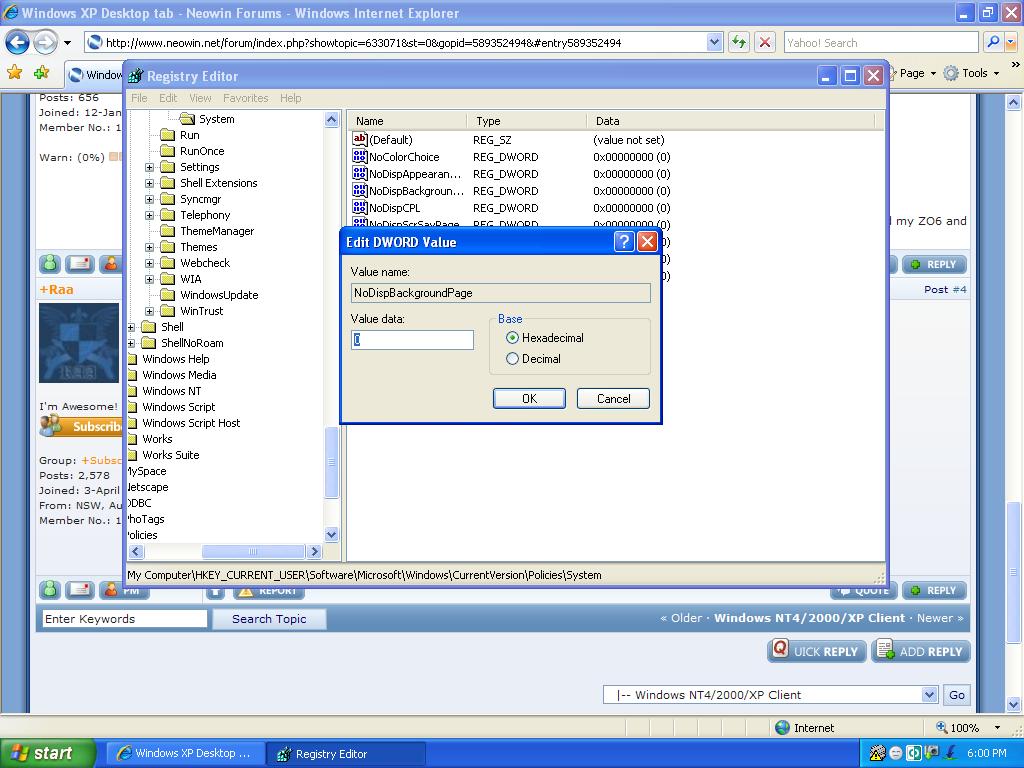Click the tree pane scroll-right arrow
The image size is (1024, 768).
tap(314, 552)
